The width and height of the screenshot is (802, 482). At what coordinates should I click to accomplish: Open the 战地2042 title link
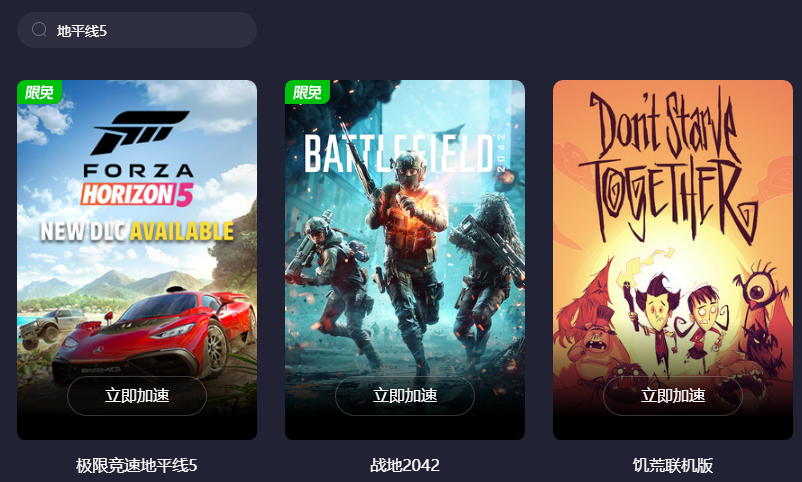click(405, 465)
